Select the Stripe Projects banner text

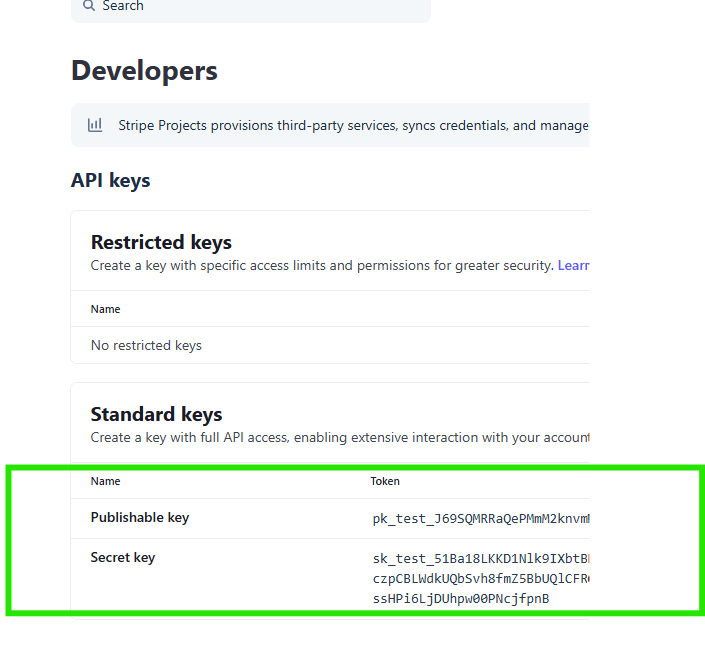point(353,125)
